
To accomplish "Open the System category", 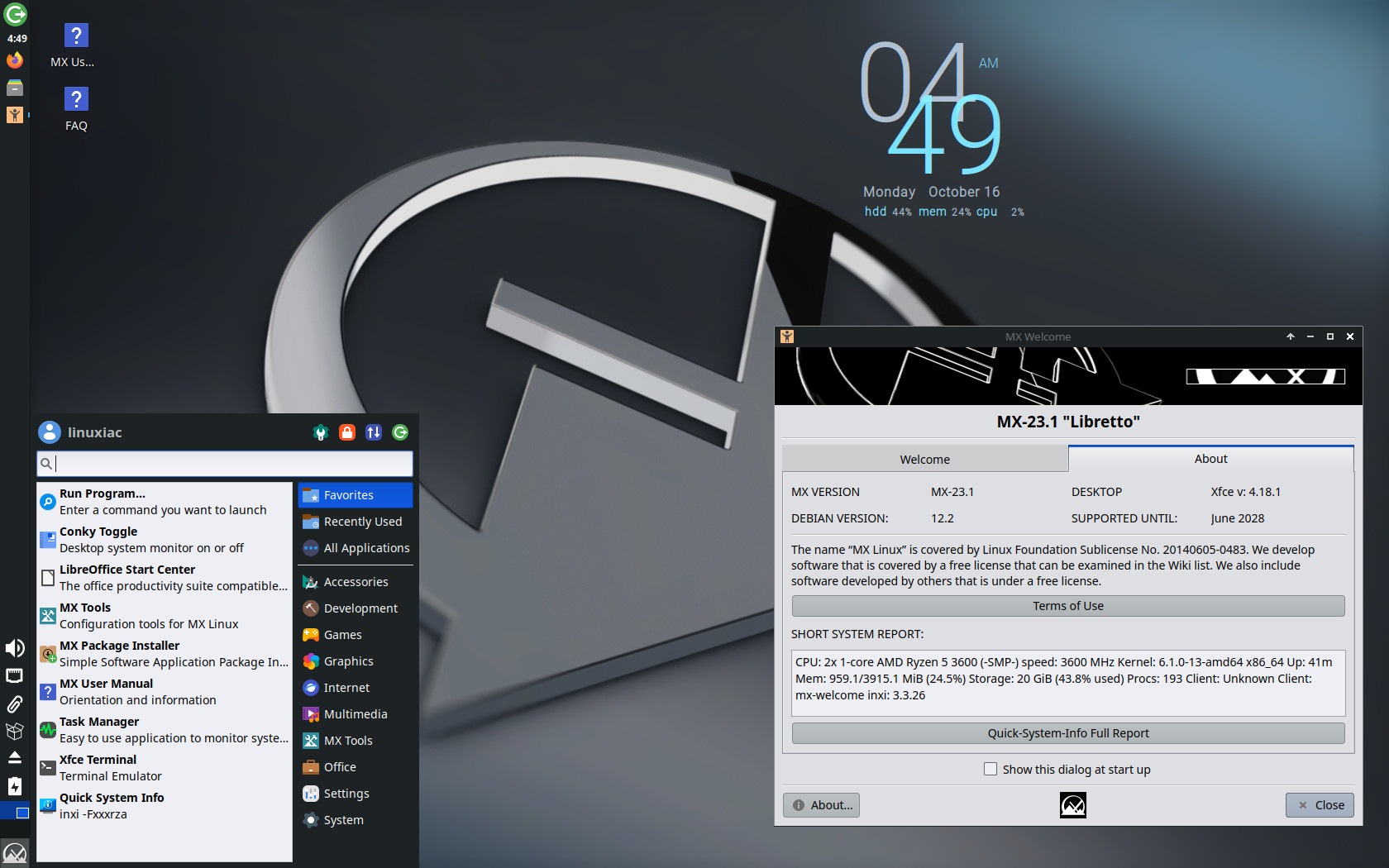I will tap(356, 820).
